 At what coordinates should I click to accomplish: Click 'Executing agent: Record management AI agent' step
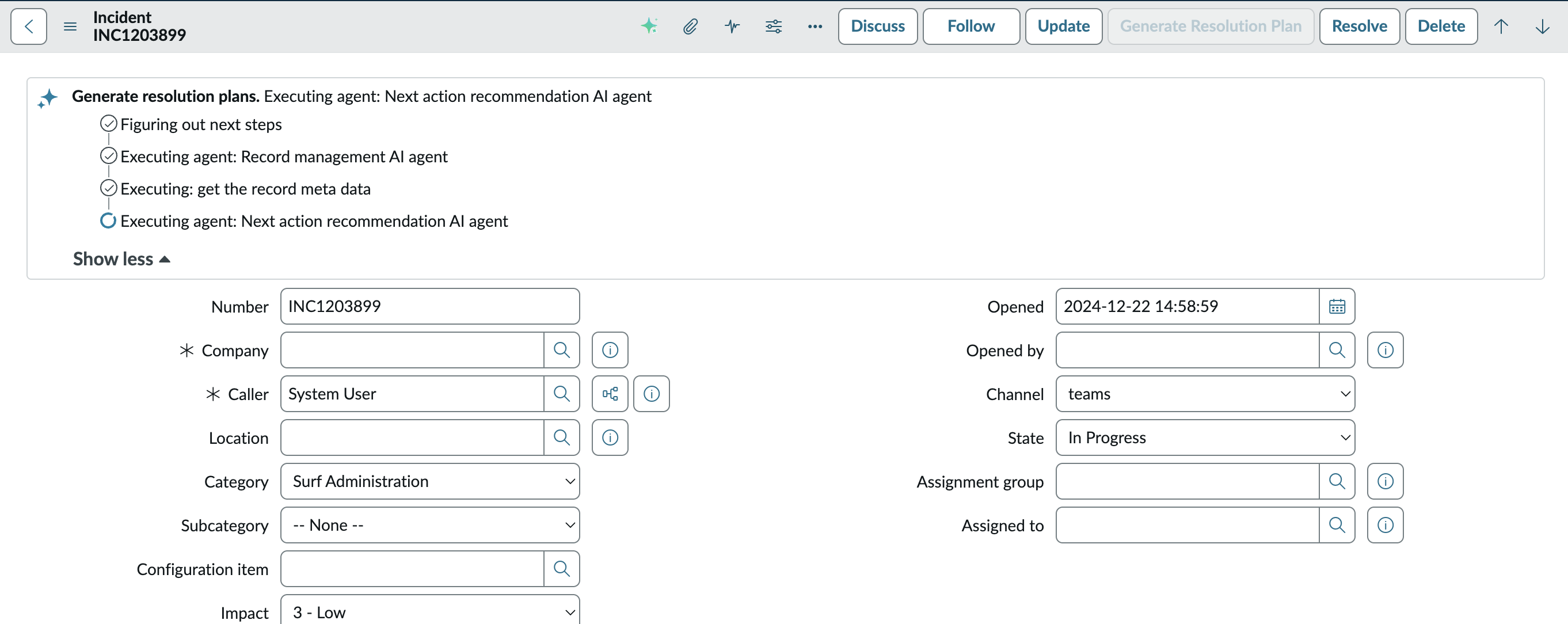click(x=284, y=157)
